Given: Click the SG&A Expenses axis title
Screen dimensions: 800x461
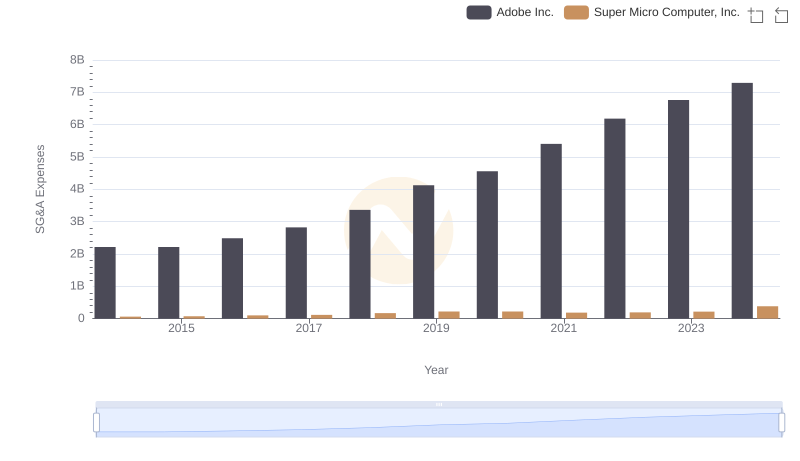Looking at the screenshot, I should pyautogui.click(x=40, y=189).
